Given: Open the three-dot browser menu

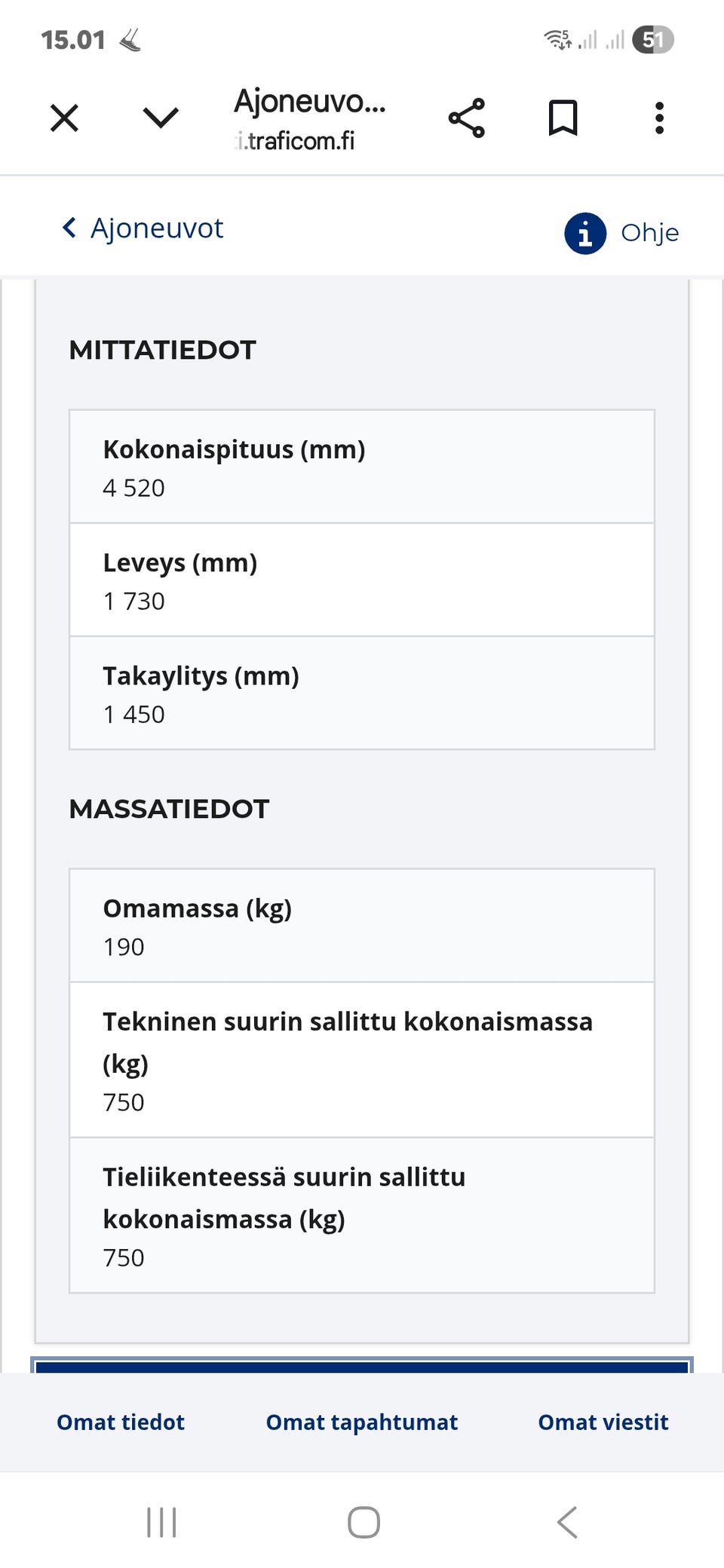Looking at the screenshot, I should [x=658, y=118].
